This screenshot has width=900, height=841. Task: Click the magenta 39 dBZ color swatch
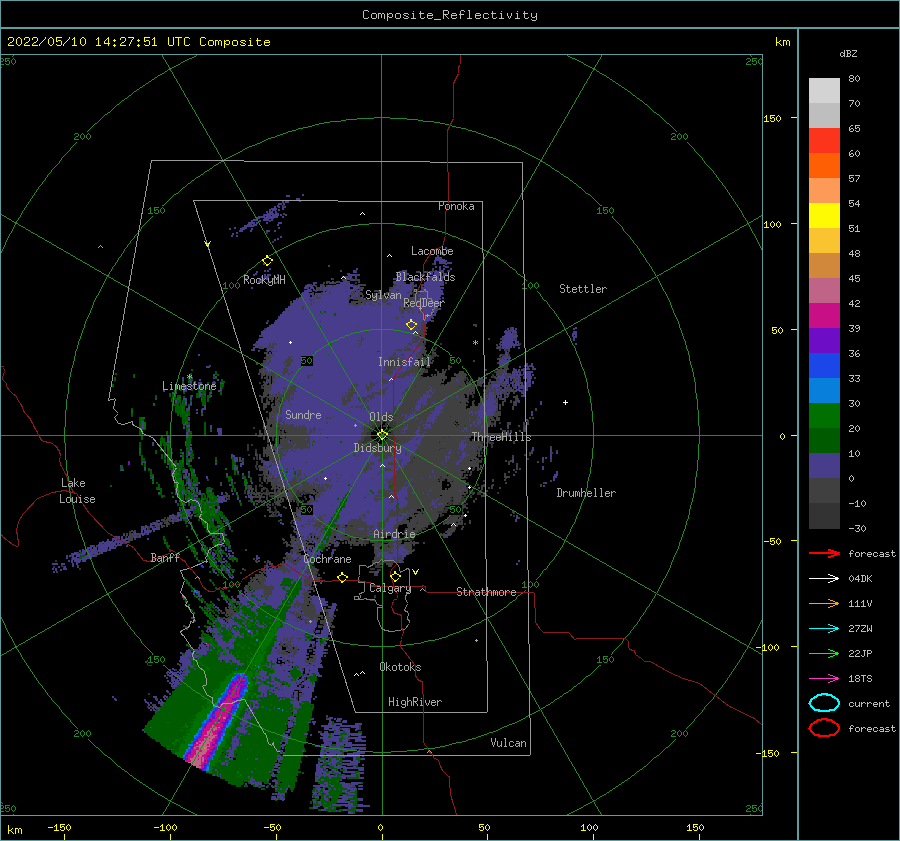824,315
